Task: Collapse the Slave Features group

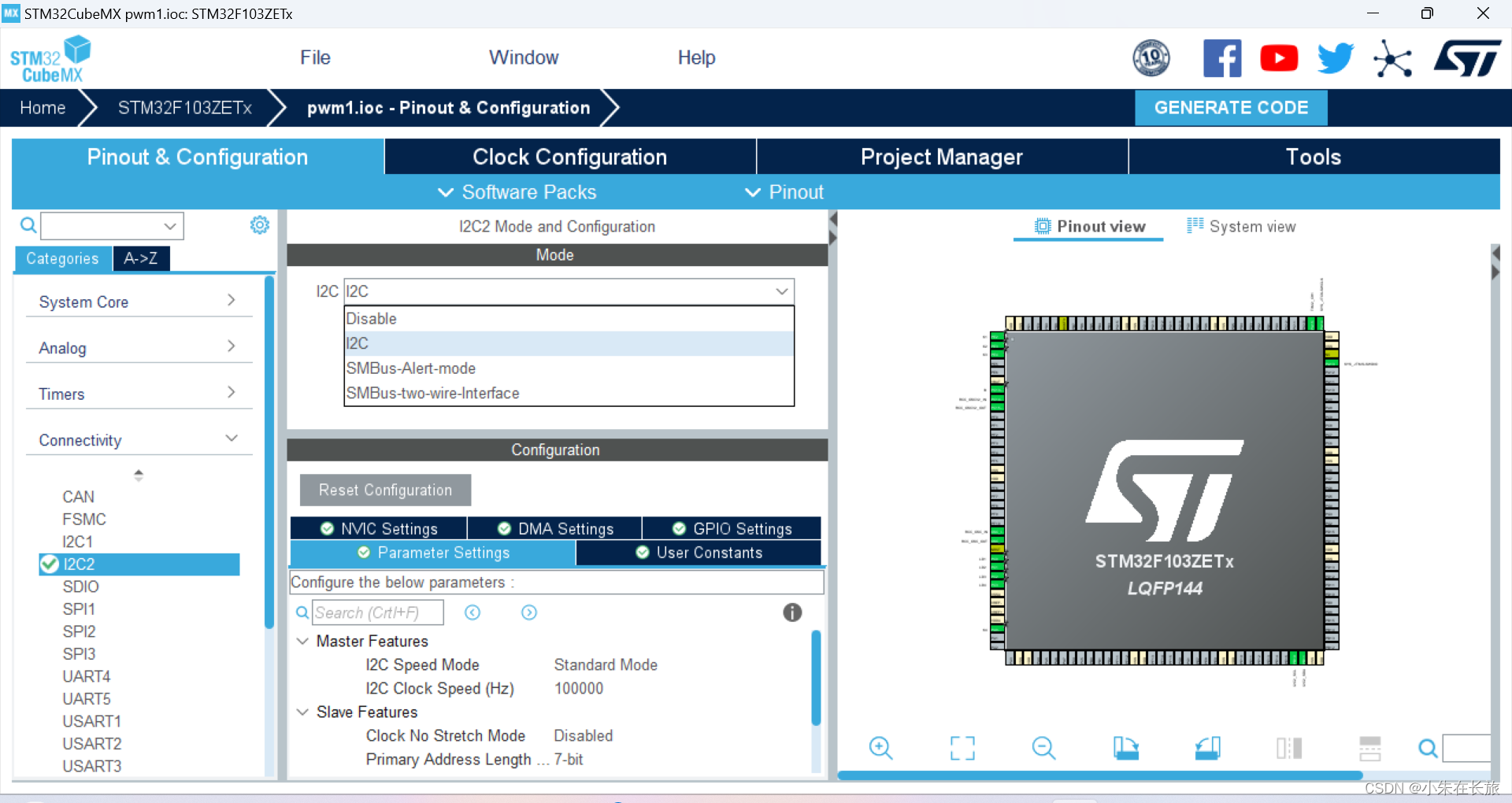Action: point(302,712)
